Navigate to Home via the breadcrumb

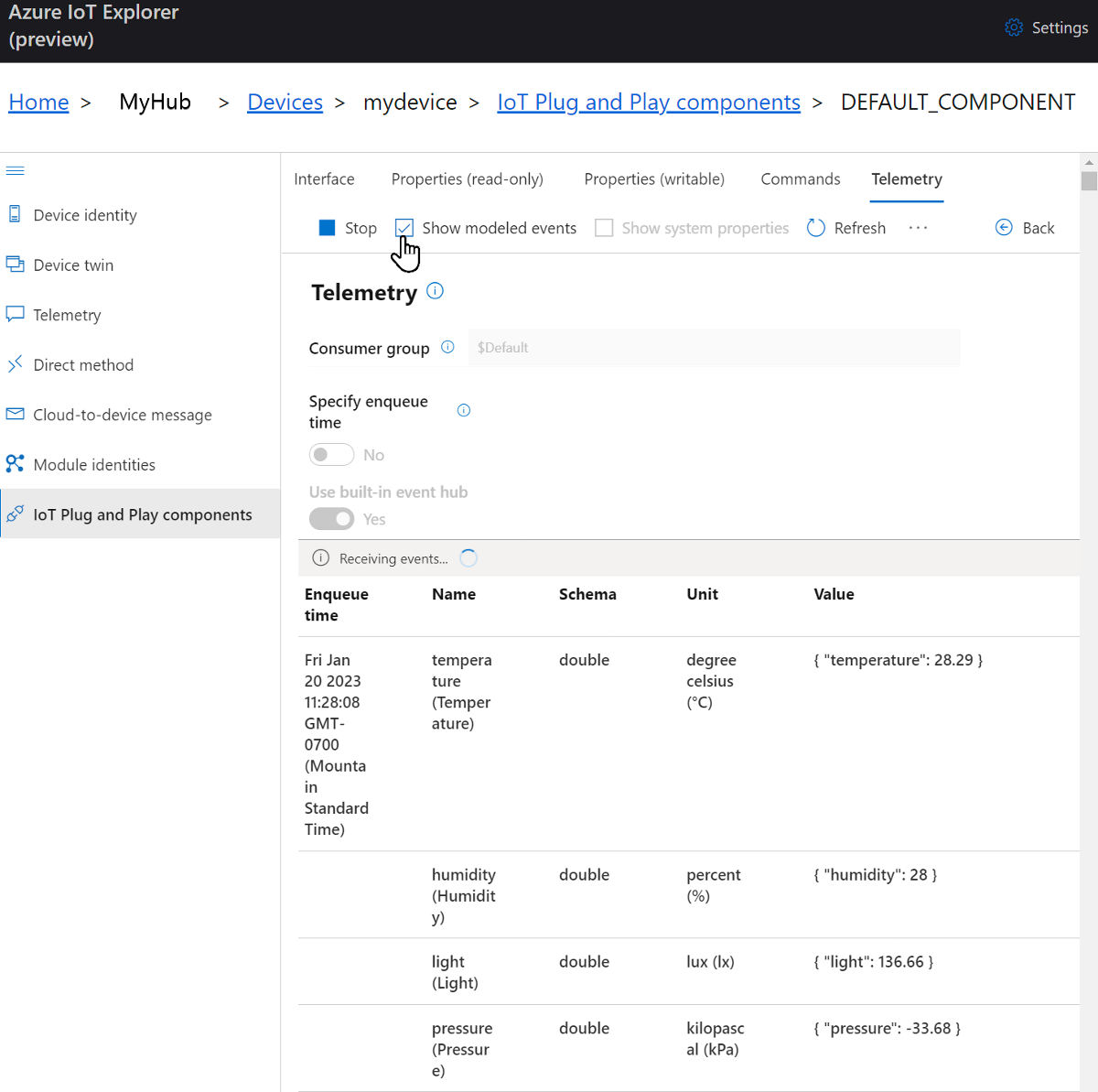tap(38, 102)
